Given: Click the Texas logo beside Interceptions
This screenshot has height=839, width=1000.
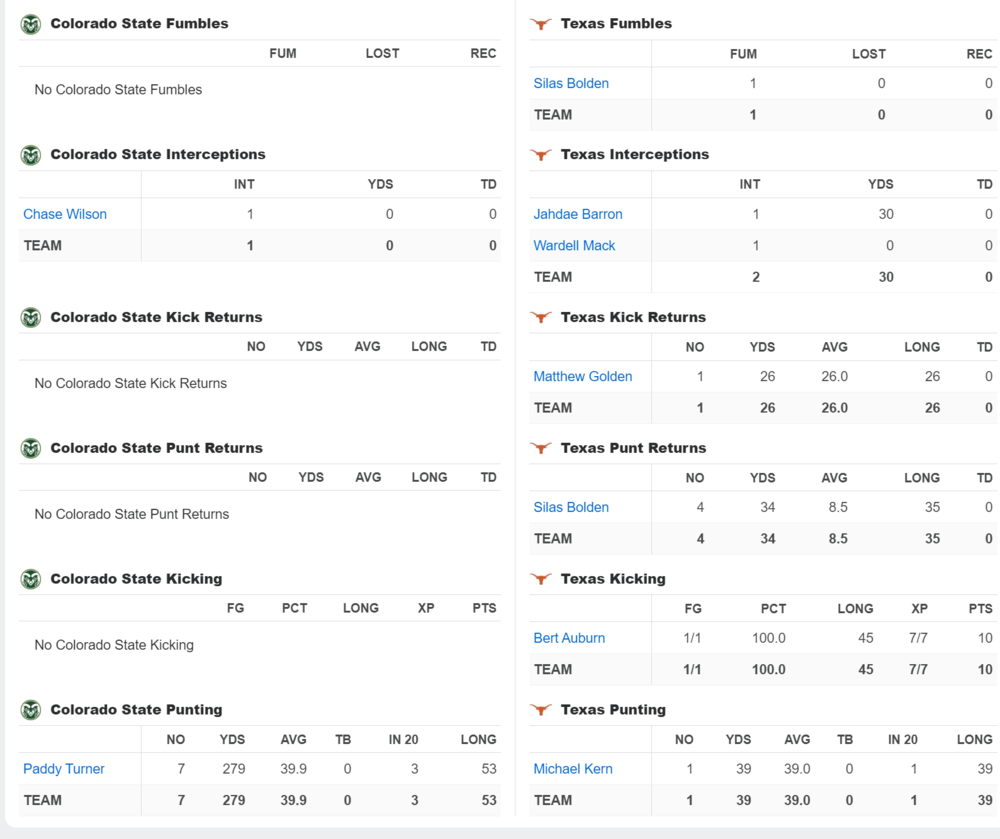Looking at the screenshot, I should (x=541, y=155).
